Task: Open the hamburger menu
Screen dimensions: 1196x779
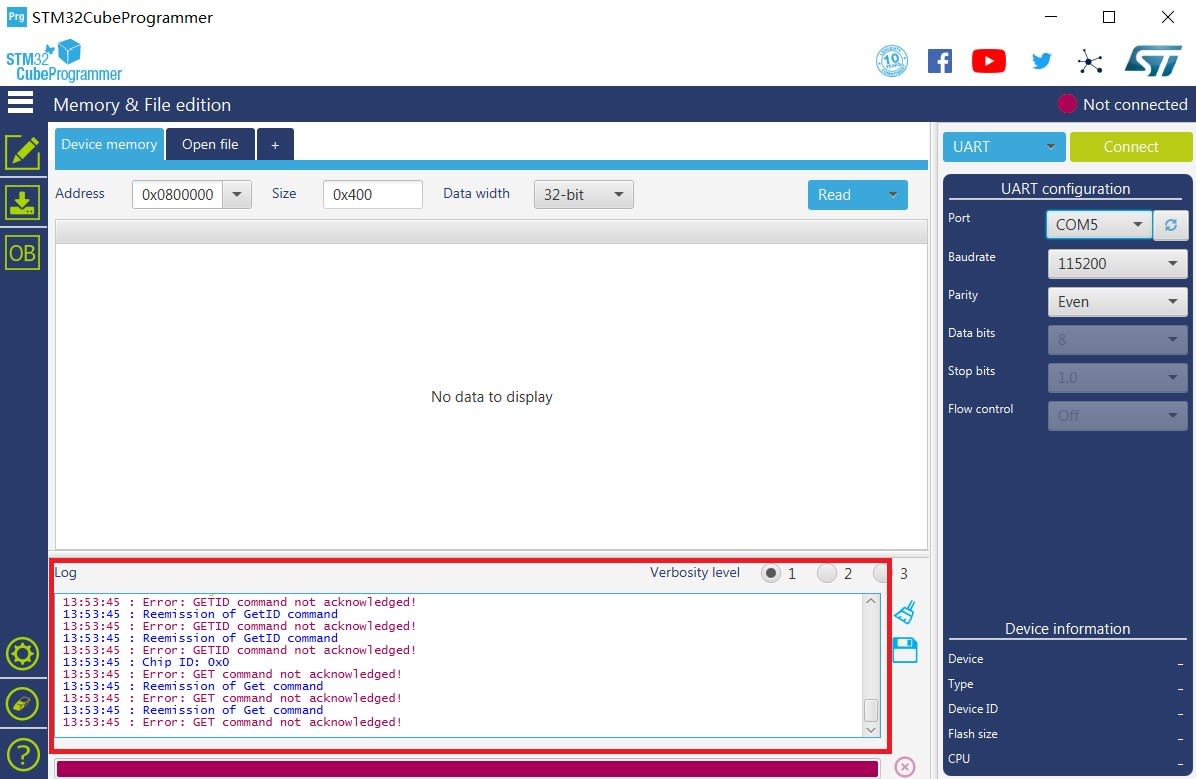Action: pyautogui.click(x=21, y=102)
